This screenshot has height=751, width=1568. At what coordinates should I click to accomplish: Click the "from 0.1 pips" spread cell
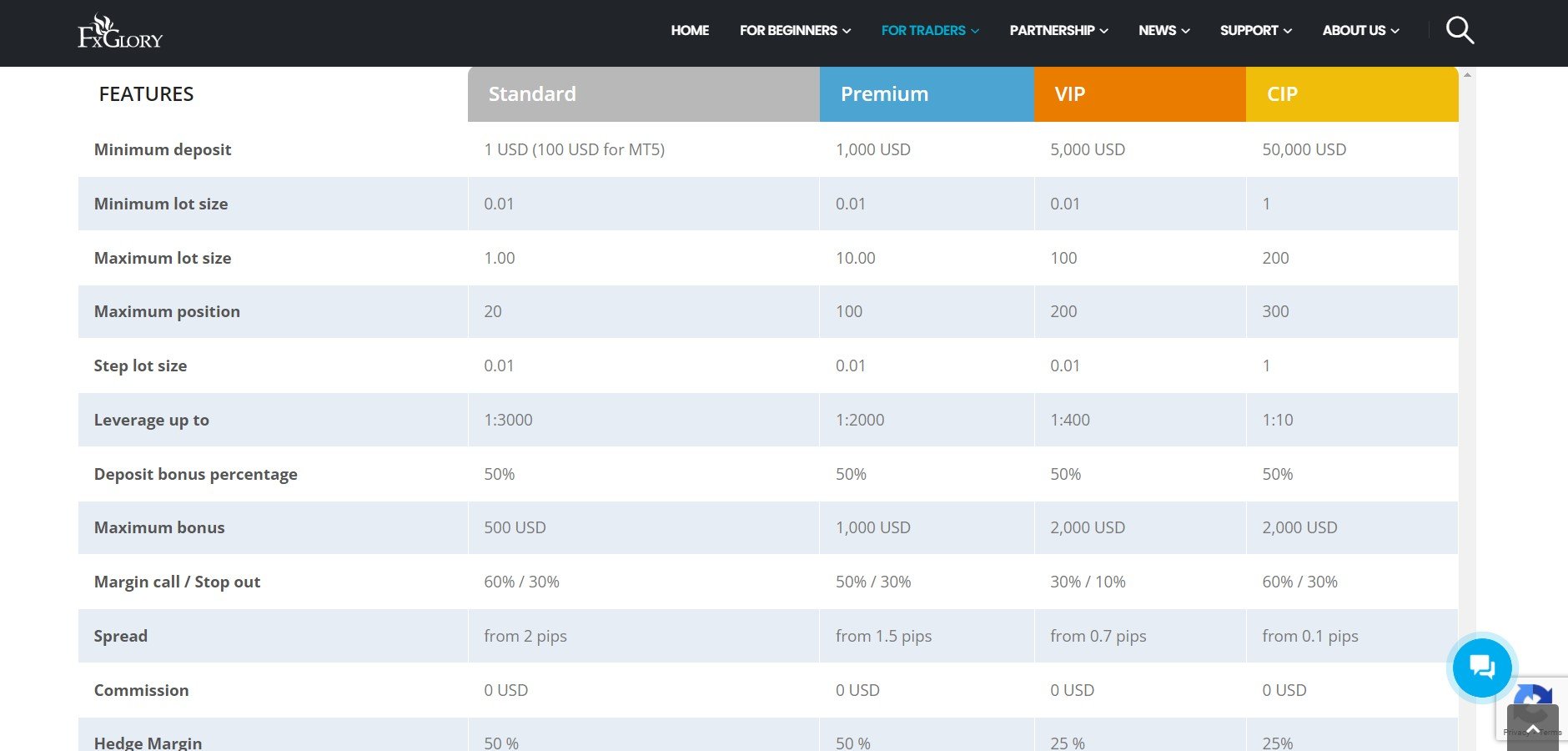(x=1309, y=636)
